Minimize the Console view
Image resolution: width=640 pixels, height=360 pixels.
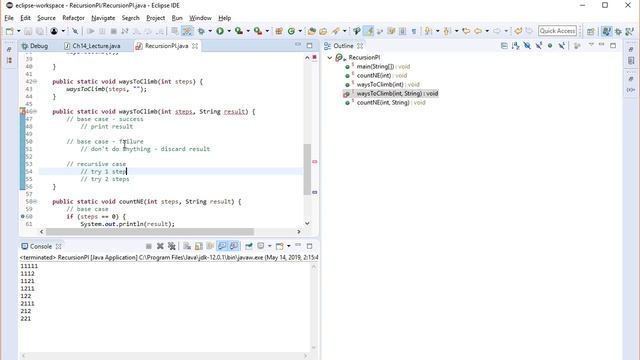click(x=298, y=245)
